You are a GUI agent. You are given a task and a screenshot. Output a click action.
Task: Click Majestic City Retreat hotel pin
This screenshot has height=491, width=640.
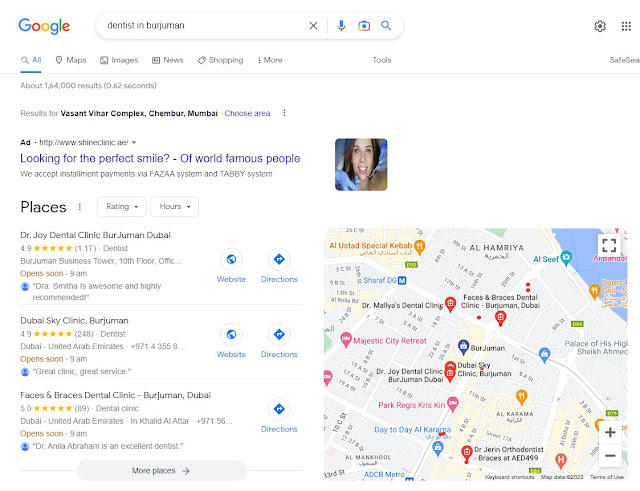tap(346, 340)
